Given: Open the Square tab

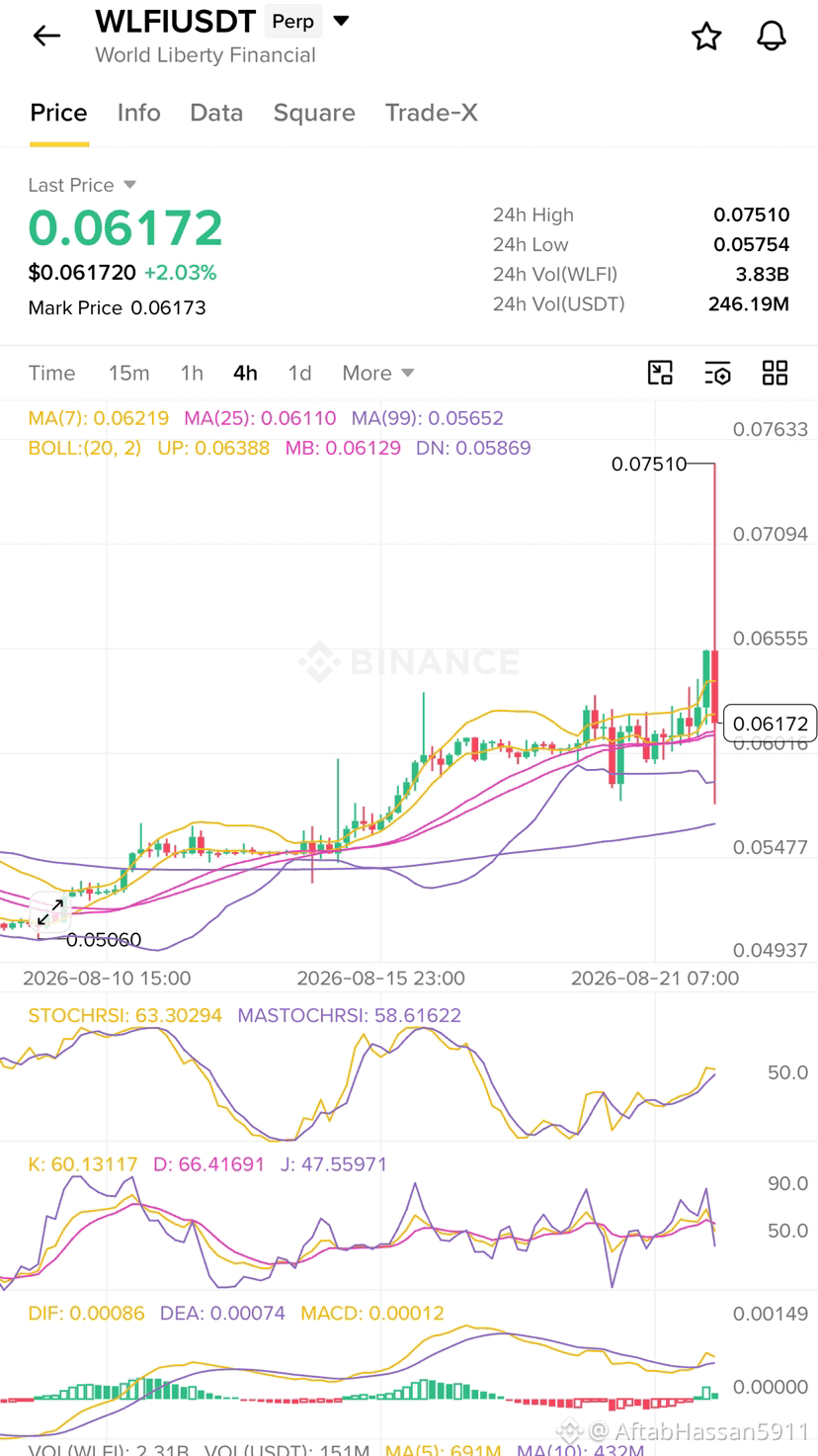Looking at the screenshot, I should coord(314,113).
